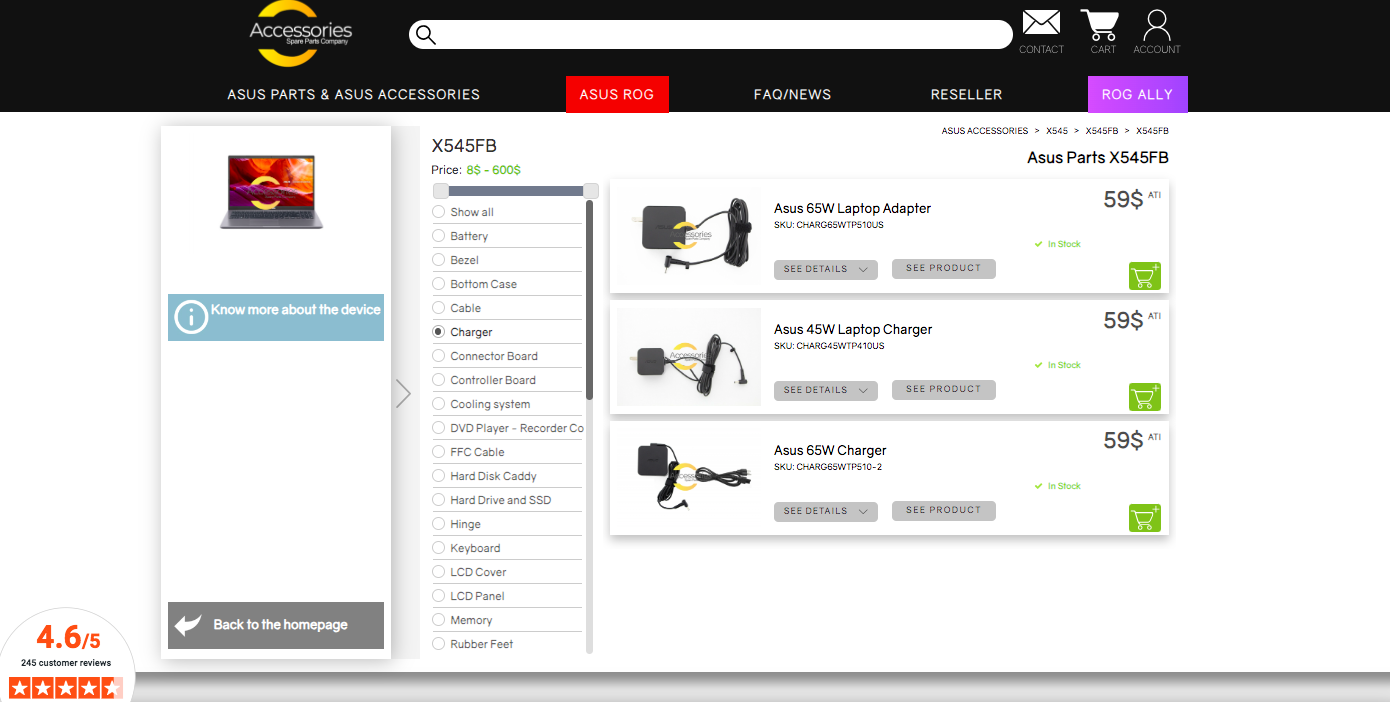1390x702 pixels.
Task: Add Asus 65W Charger to cart
Action: tap(1145, 518)
